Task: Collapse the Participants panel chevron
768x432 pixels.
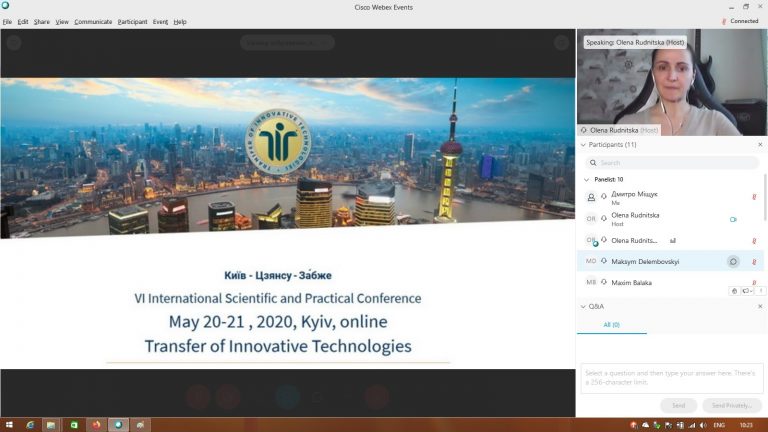Action: pyautogui.click(x=584, y=145)
